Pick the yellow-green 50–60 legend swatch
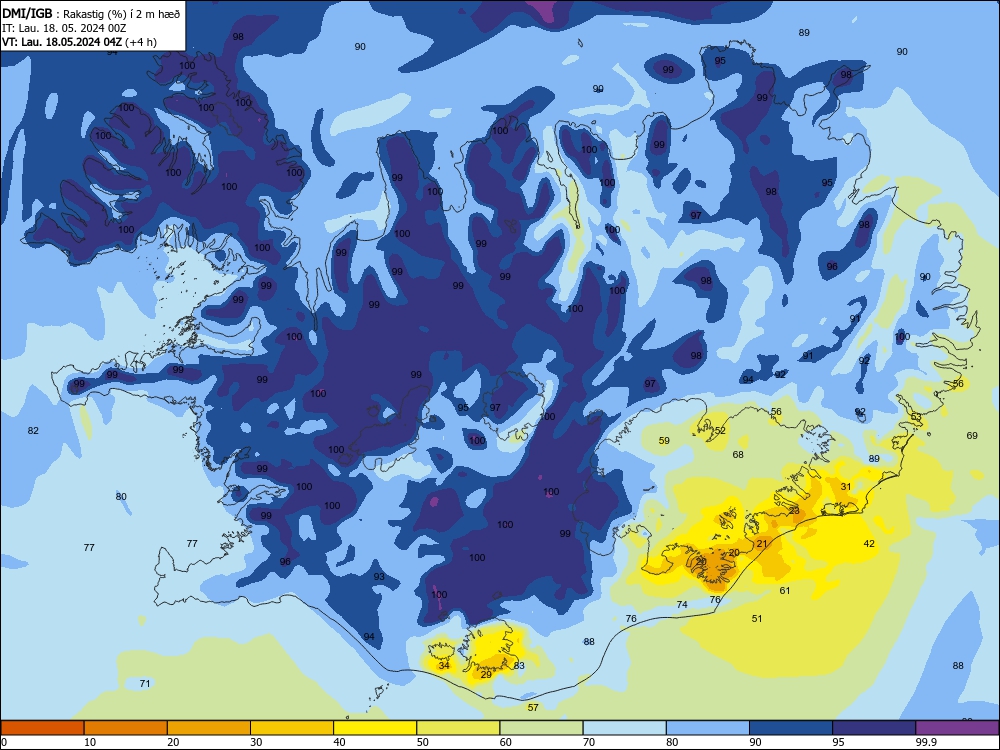 [x=458, y=728]
